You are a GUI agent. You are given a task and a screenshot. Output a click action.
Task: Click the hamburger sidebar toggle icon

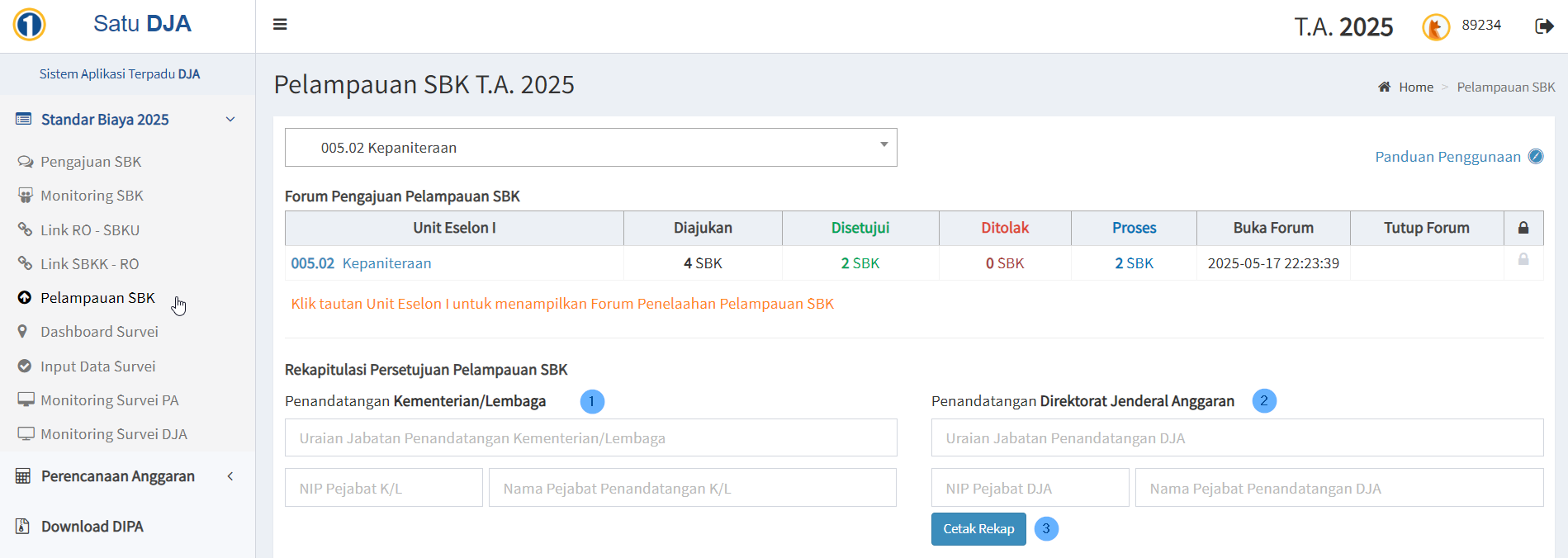(280, 25)
